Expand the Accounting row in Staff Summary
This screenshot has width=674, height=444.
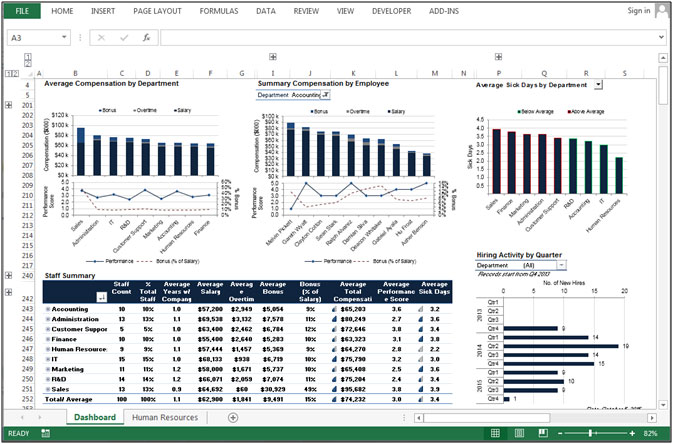(x=48, y=309)
